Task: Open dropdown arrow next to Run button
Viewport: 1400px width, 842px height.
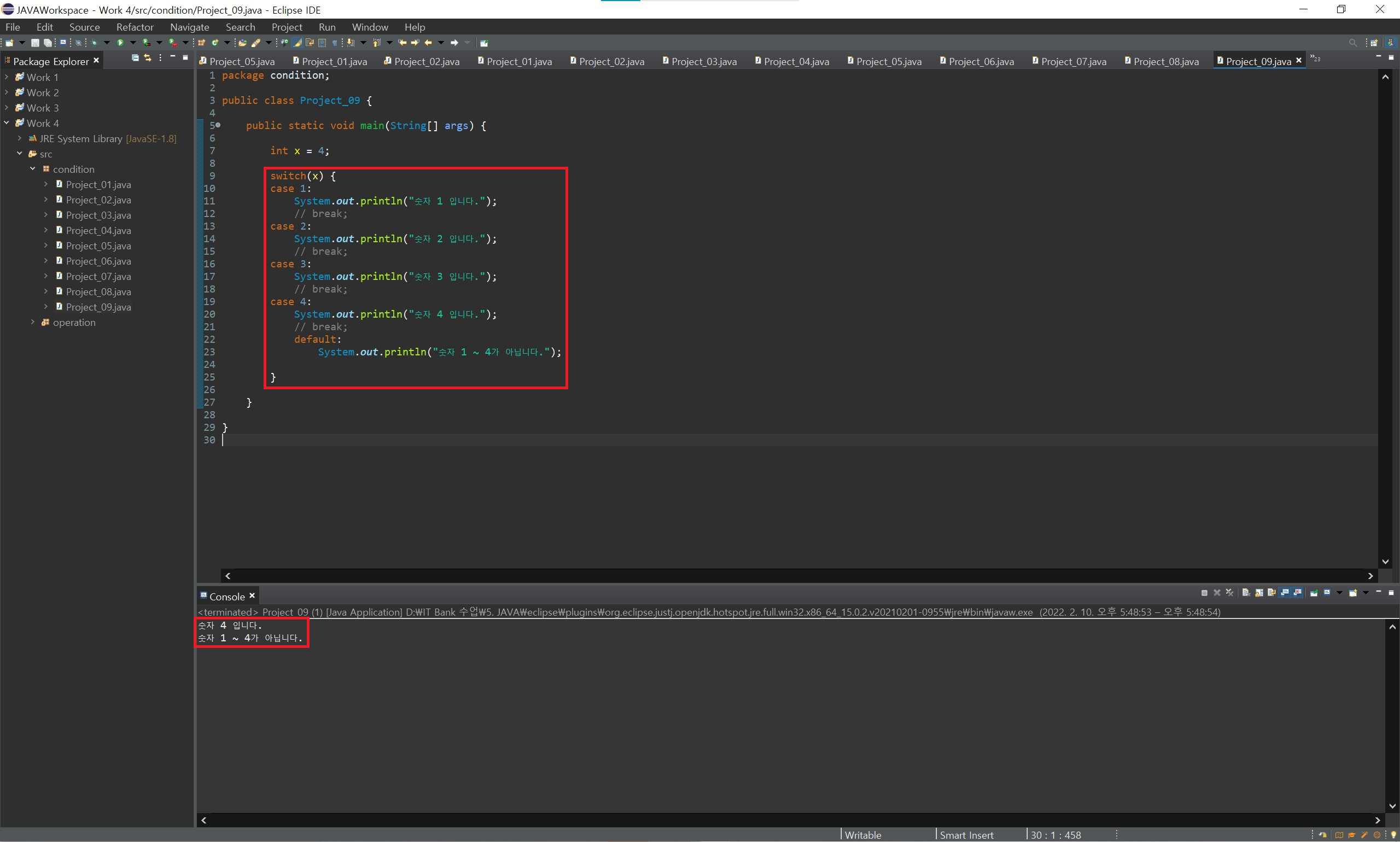Action: [133, 43]
